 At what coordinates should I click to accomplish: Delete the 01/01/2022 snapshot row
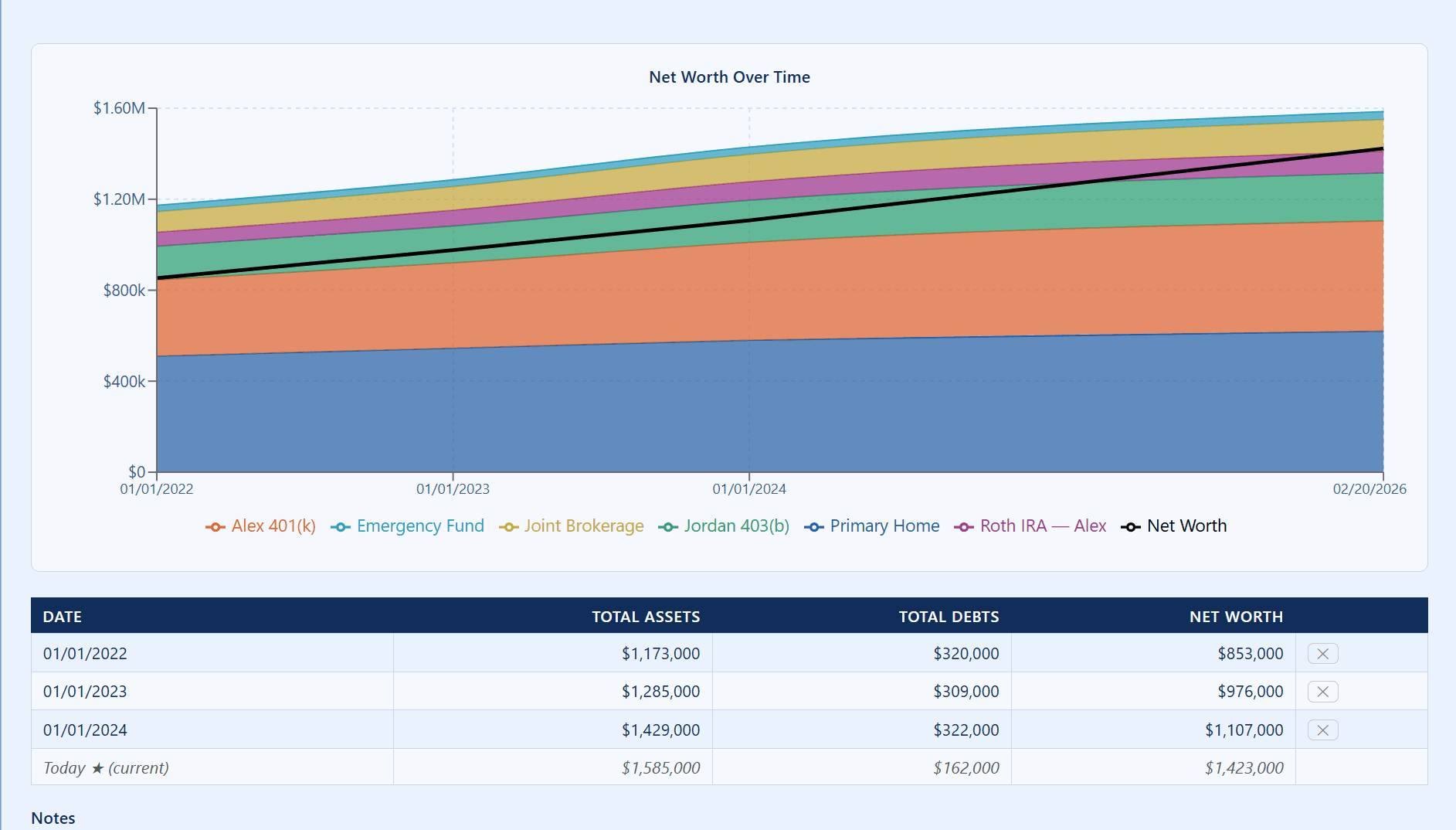click(x=1322, y=654)
